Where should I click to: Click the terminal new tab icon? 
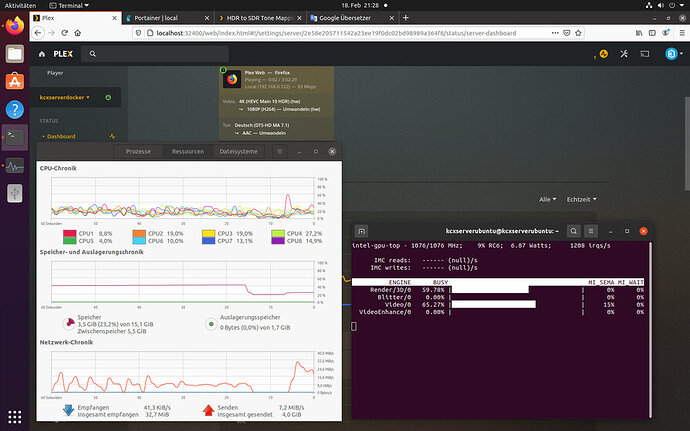pos(361,231)
